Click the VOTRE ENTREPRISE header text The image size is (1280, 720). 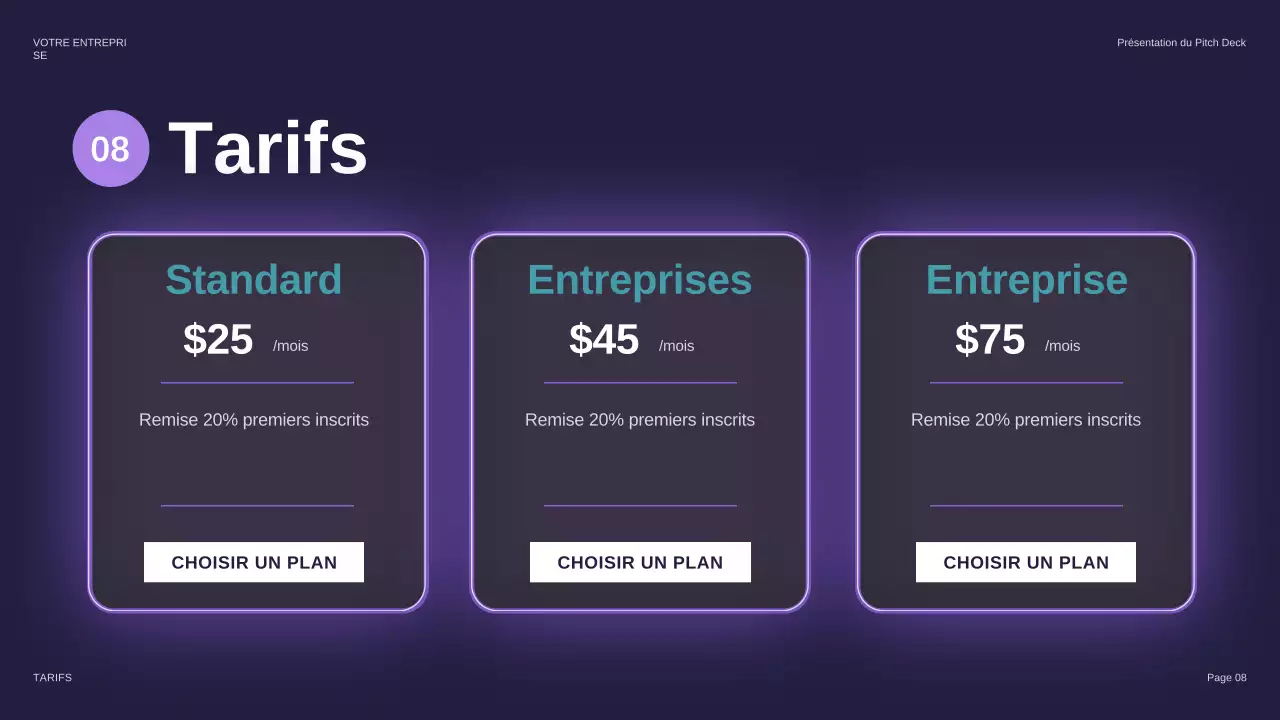(x=79, y=48)
